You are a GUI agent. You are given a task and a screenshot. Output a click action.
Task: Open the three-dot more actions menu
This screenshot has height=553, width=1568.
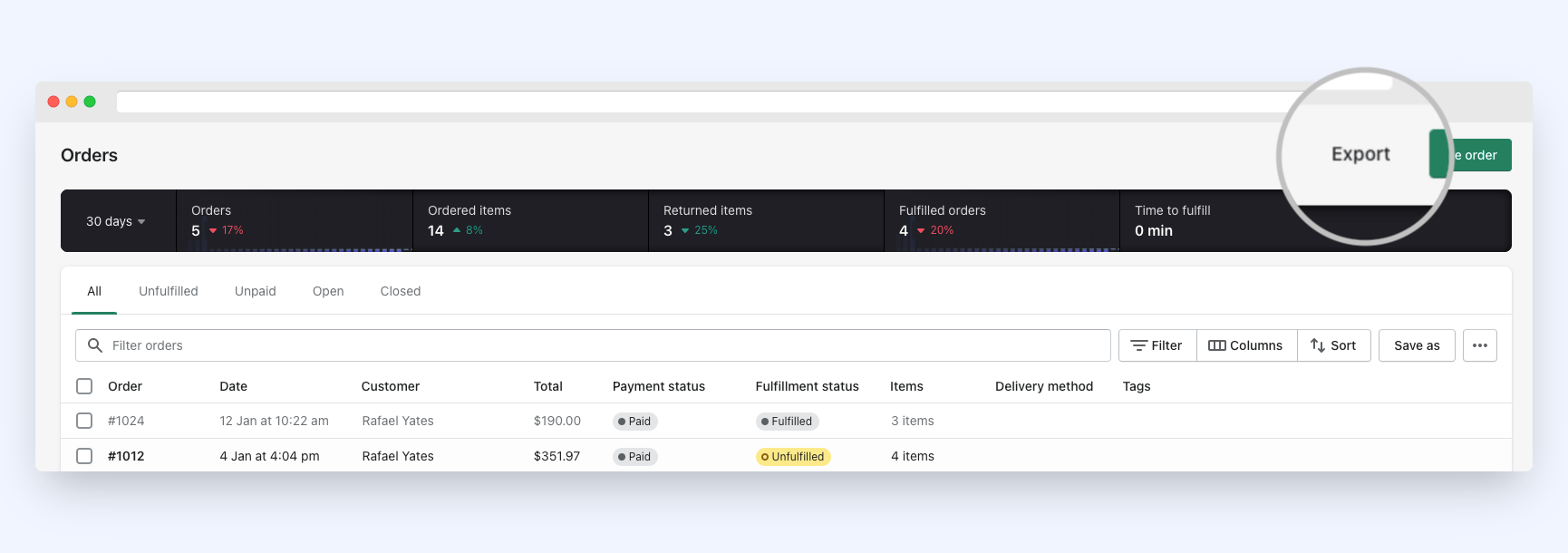click(1480, 345)
